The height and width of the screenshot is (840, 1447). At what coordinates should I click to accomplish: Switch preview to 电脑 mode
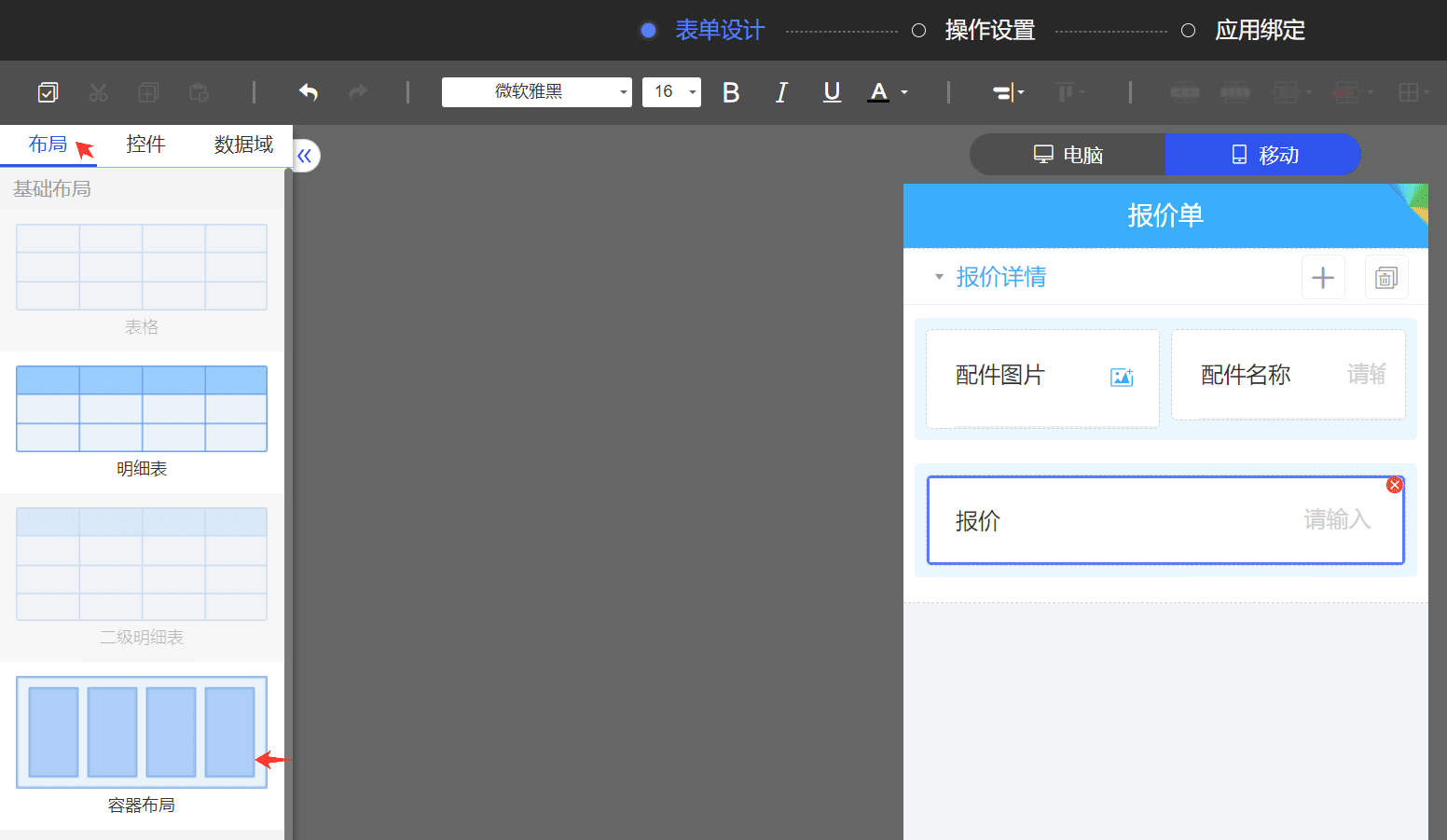[1068, 155]
